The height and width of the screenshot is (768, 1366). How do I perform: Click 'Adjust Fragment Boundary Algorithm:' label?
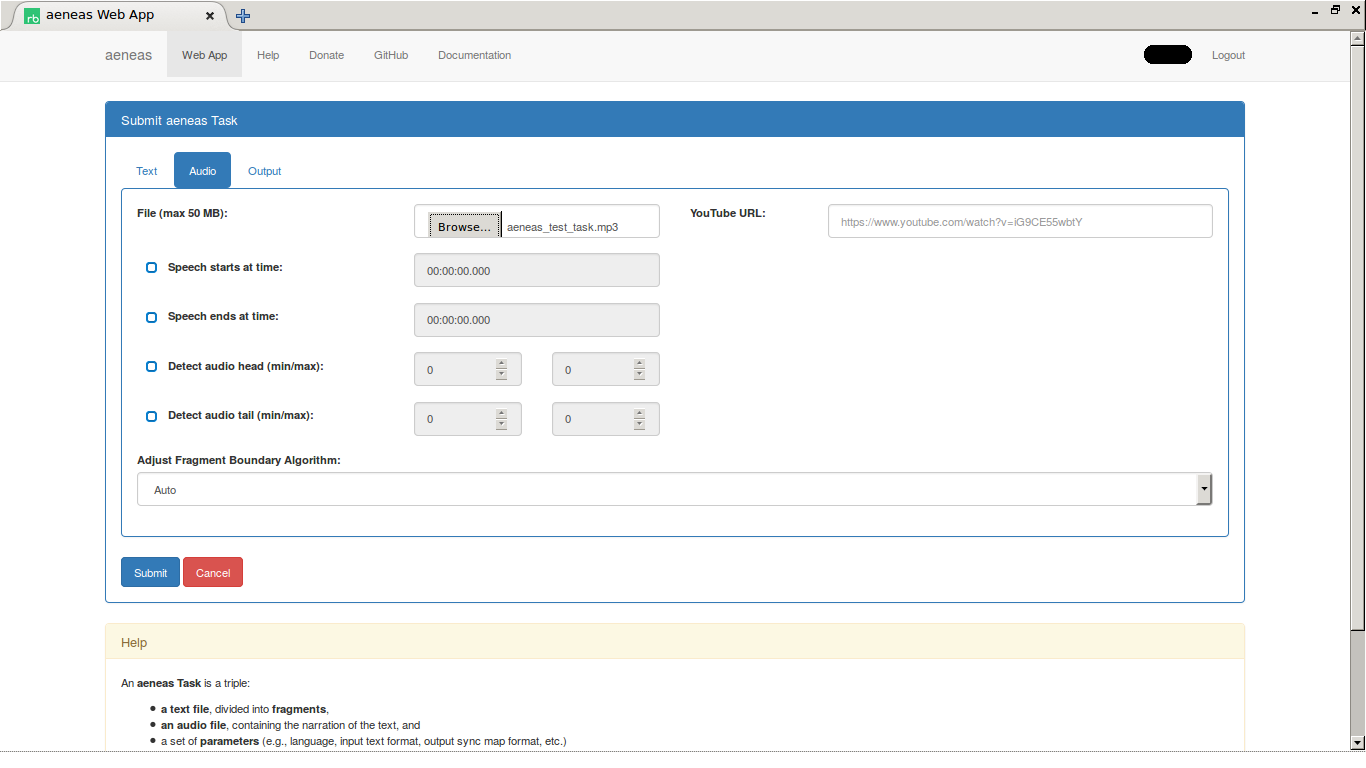239,460
